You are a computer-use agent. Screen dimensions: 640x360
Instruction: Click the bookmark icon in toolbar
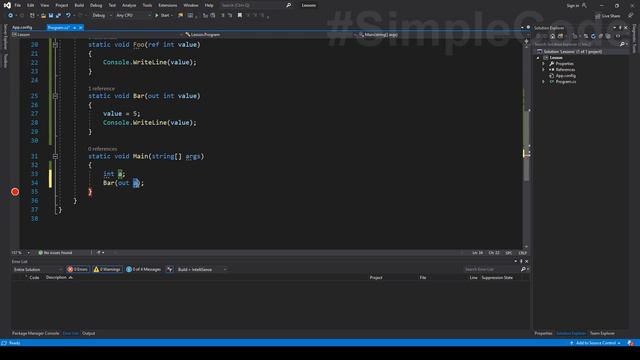click(240, 16)
